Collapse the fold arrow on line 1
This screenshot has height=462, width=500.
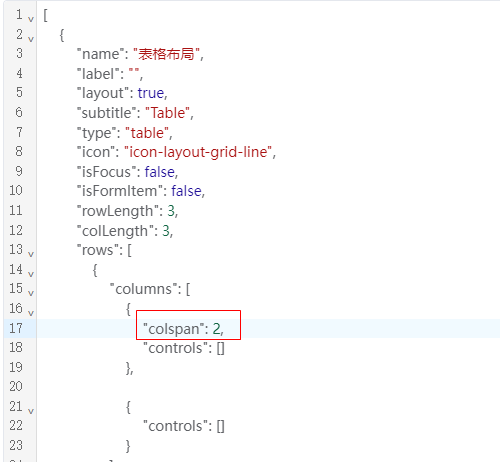click(x=31, y=19)
